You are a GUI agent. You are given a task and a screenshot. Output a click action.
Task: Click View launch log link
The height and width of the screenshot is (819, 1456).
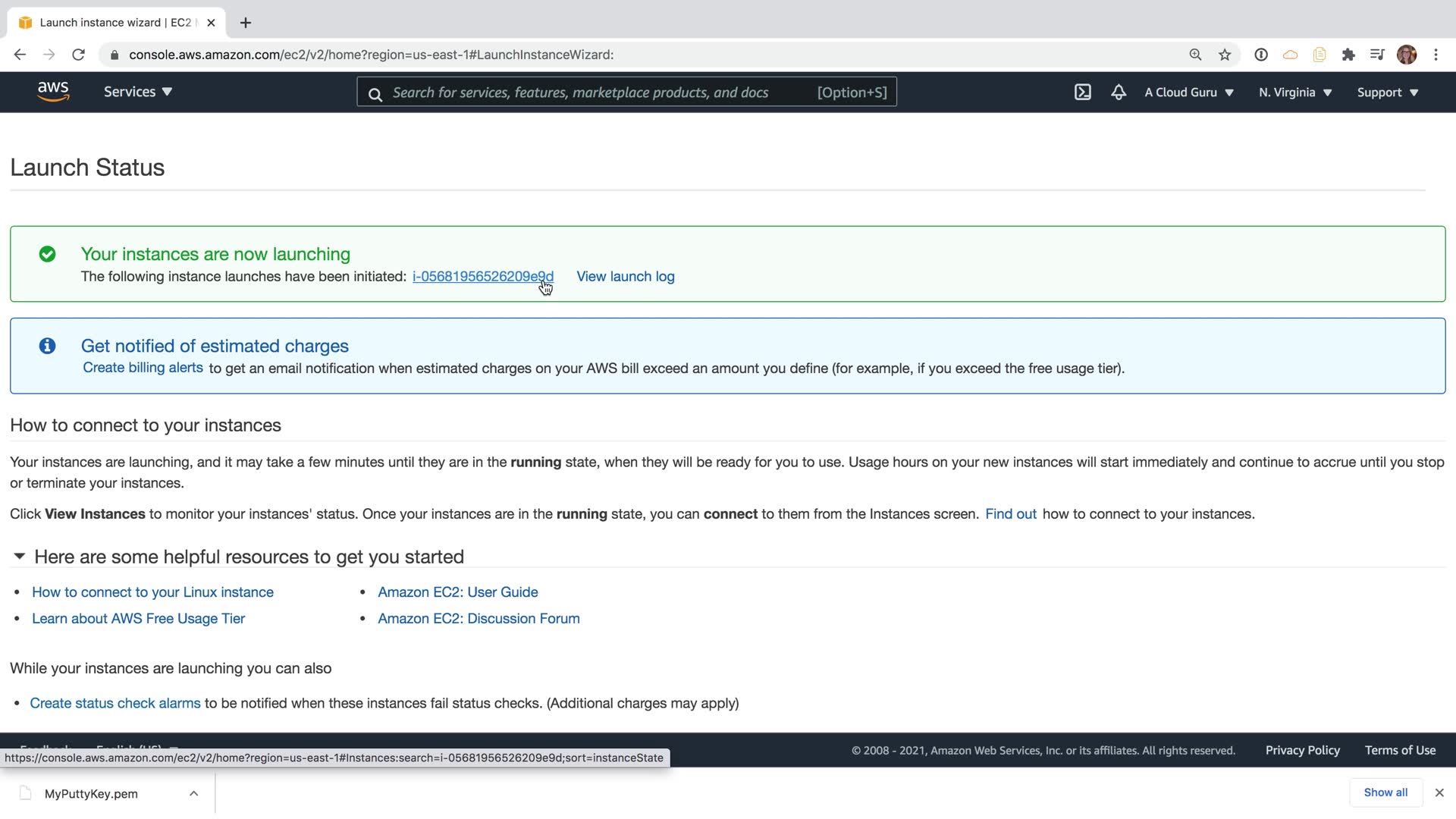click(625, 277)
